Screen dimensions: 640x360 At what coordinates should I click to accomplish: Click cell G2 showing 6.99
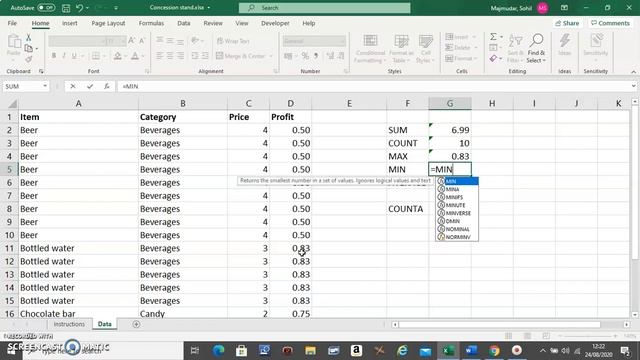pos(450,130)
